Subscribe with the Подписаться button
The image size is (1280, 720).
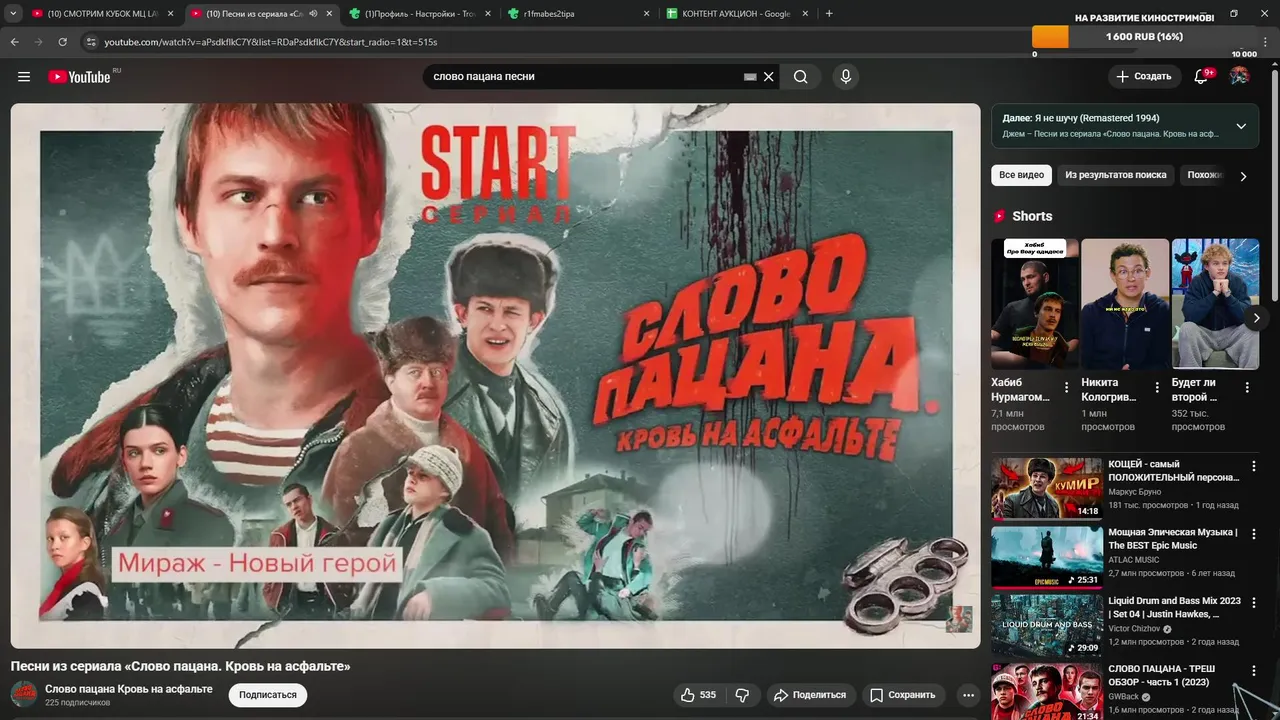[268, 695]
